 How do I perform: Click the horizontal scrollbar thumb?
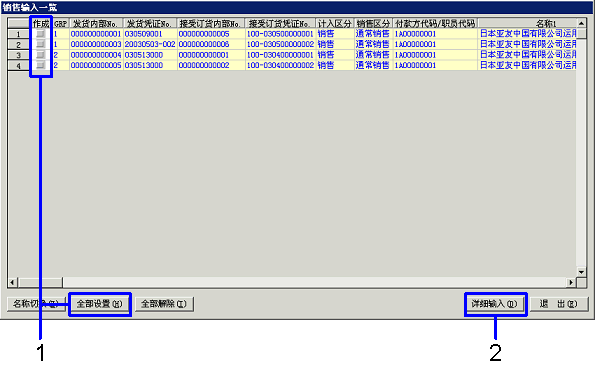pyautogui.click(x=40, y=282)
